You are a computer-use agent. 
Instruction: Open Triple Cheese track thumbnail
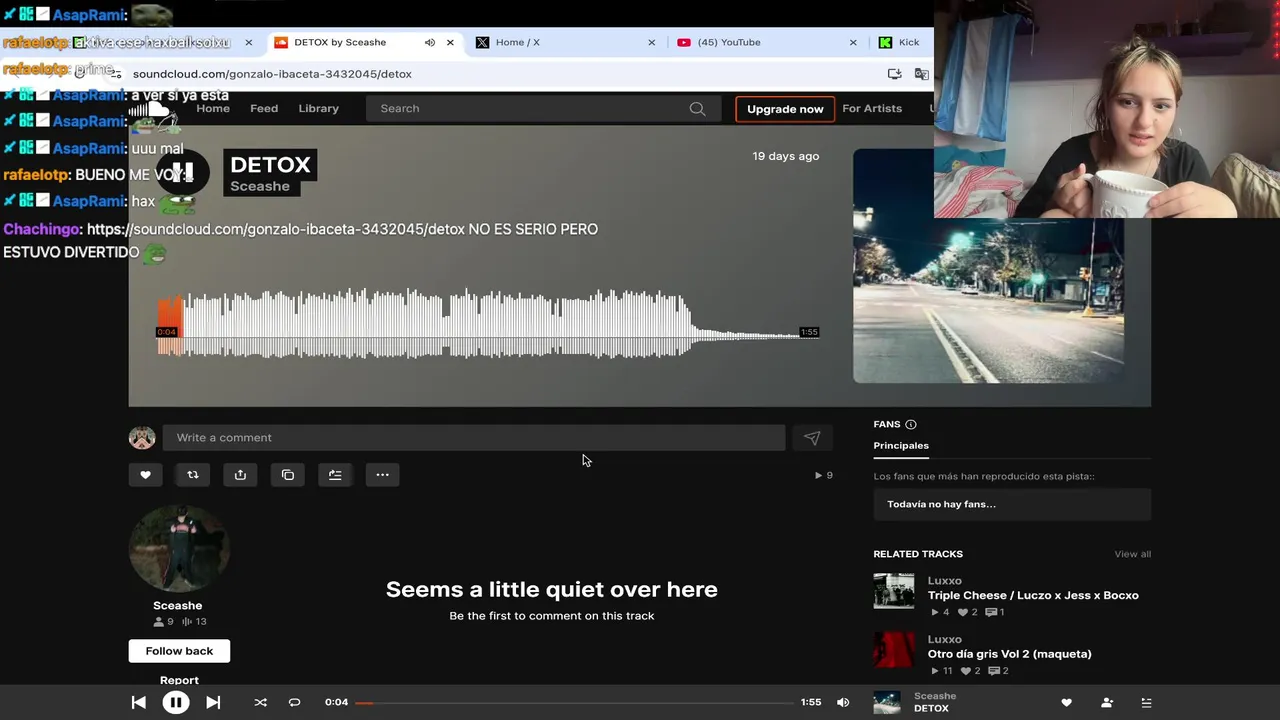click(x=893, y=591)
